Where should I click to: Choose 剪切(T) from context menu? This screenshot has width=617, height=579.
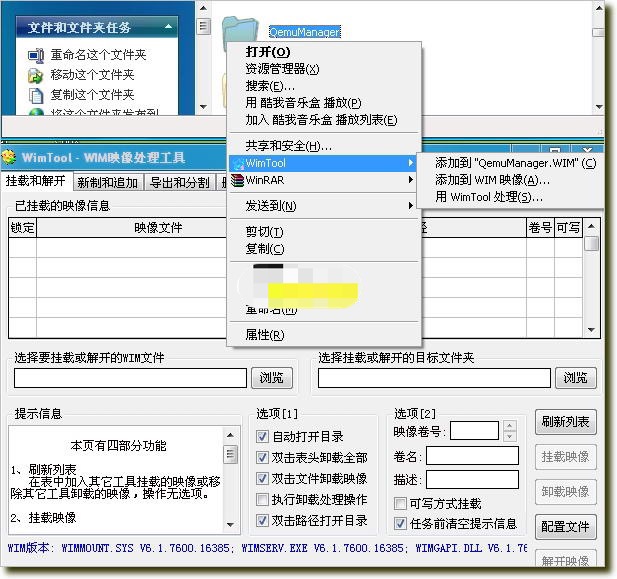[x=324, y=231]
